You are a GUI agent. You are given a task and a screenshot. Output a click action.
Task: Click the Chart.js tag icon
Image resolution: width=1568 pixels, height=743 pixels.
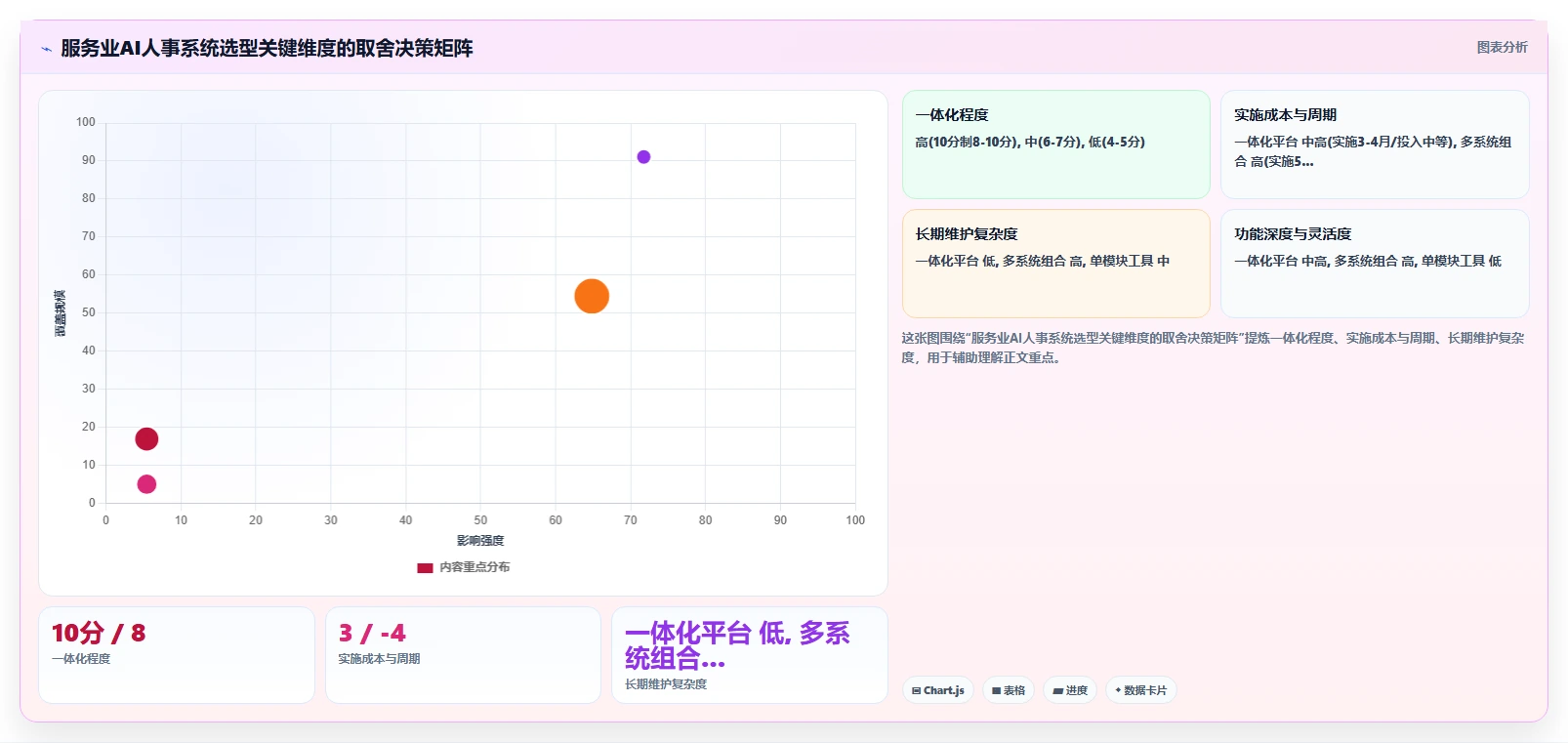[917, 690]
